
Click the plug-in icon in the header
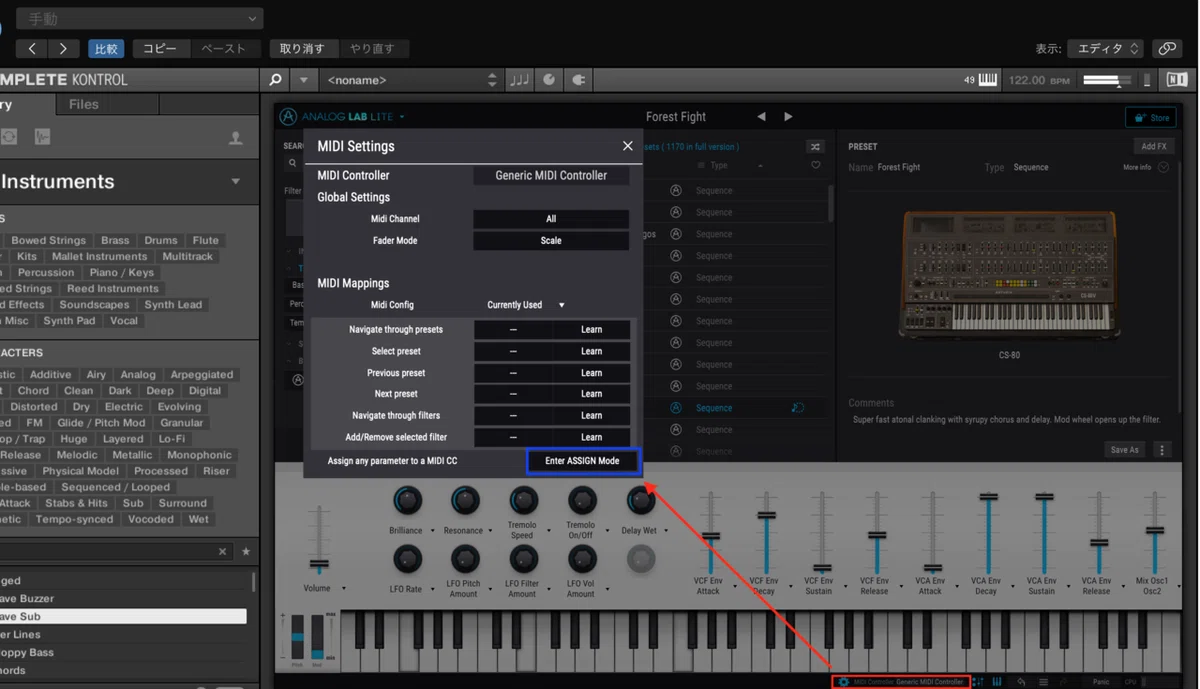coord(578,80)
